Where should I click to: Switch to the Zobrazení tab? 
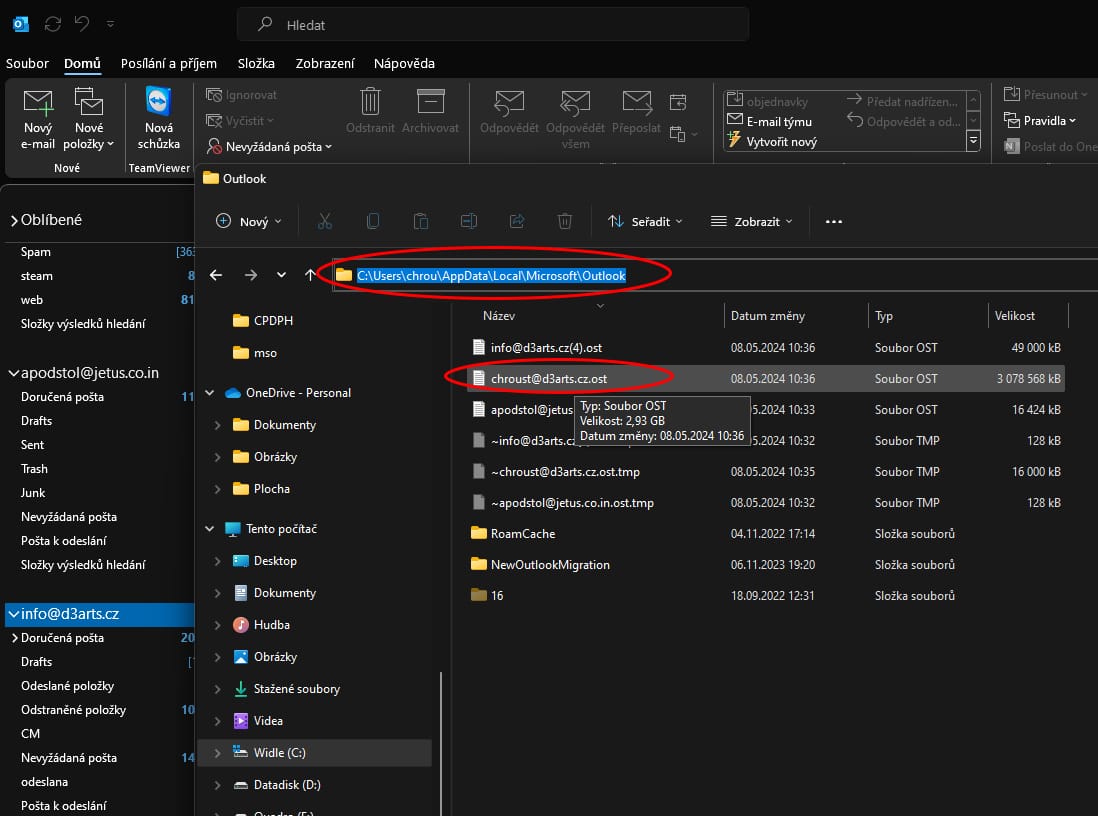point(325,63)
